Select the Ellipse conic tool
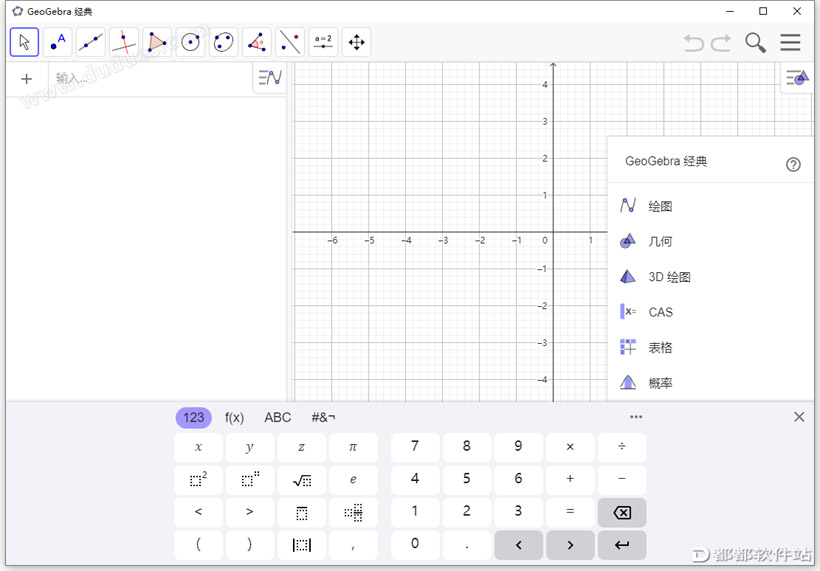The width and height of the screenshot is (820, 571). pyautogui.click(x=223, y=42)
